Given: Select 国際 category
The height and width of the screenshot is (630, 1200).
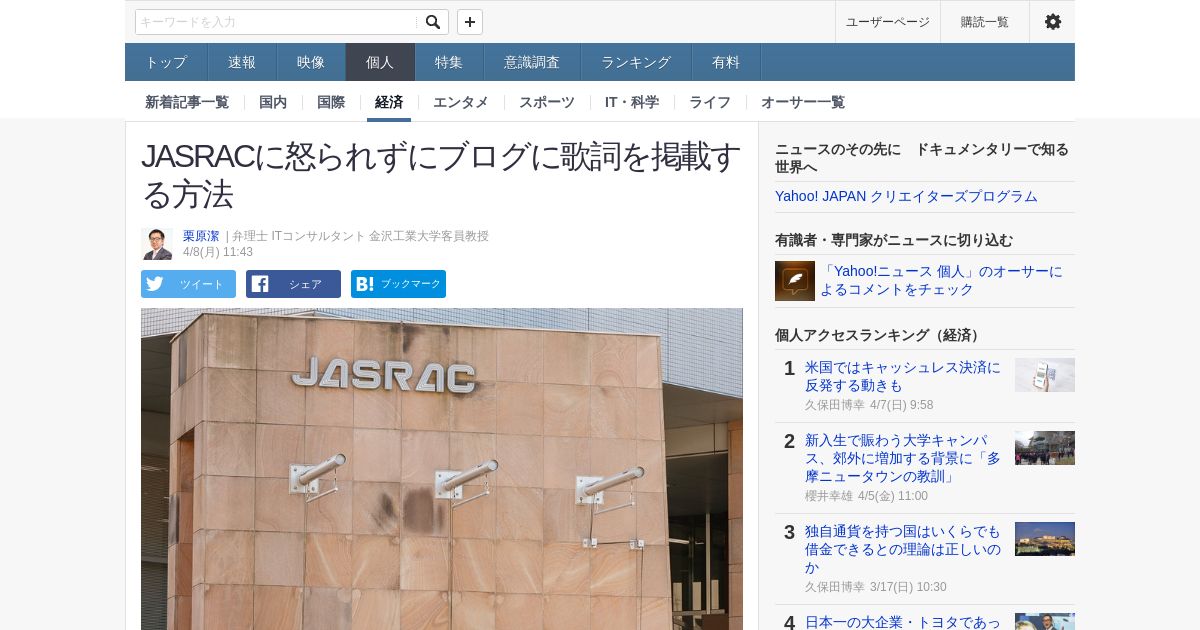Looking at the screenshot, I should [331, 102].
